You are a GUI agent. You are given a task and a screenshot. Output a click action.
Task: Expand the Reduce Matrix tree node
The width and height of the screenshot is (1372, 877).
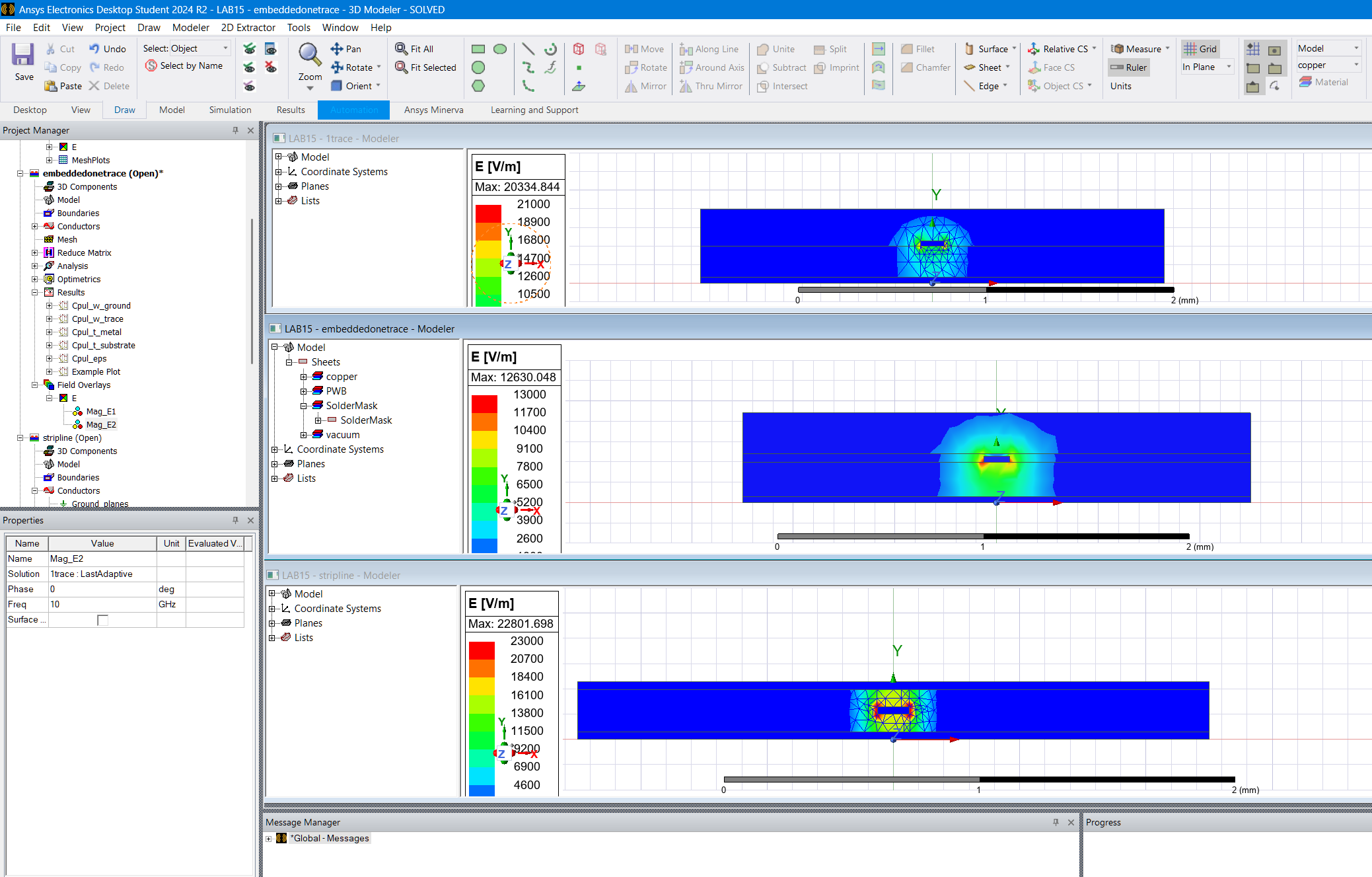pos(35,252)
